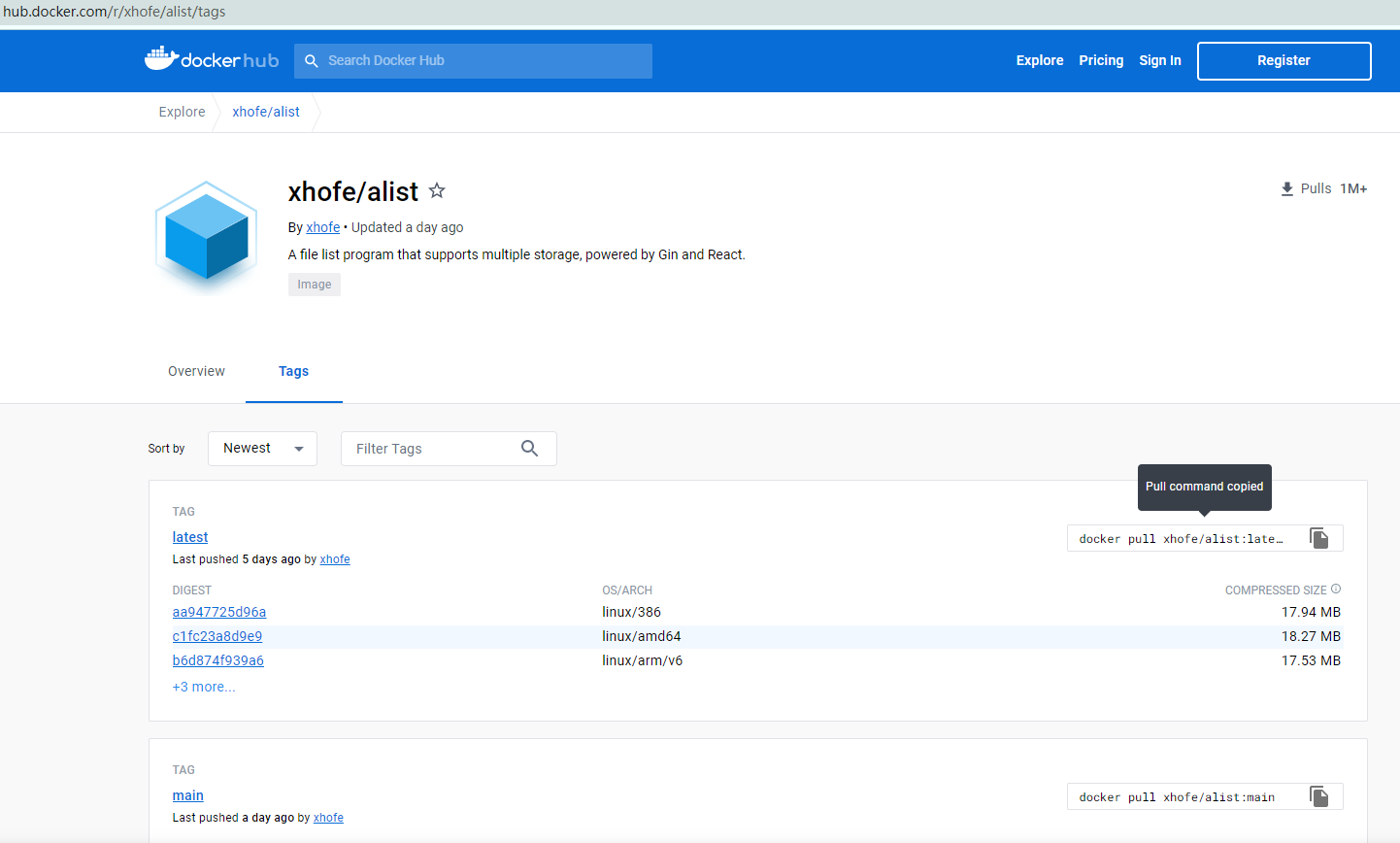Image resolution: width=1400 pixels, height=843 pixels.
Task: Click xhofe link in main tag pushed line
Action: pos(328,818)
